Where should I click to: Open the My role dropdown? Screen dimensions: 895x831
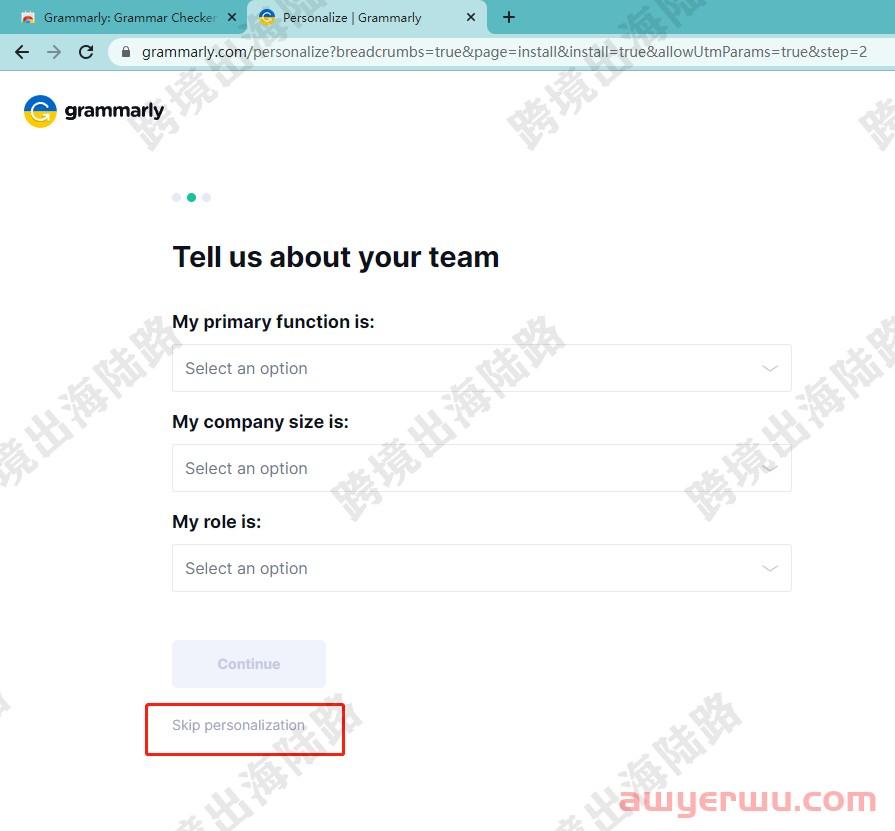point(482,568)
